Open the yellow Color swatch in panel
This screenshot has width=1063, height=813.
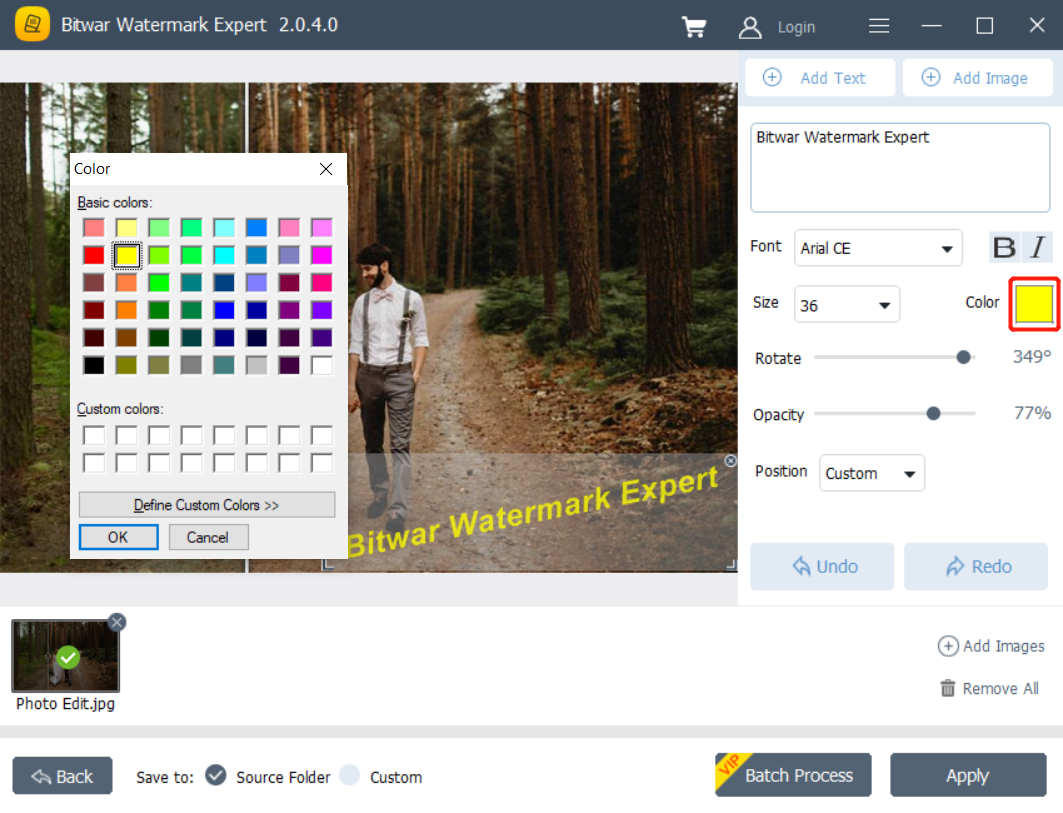1034,304
